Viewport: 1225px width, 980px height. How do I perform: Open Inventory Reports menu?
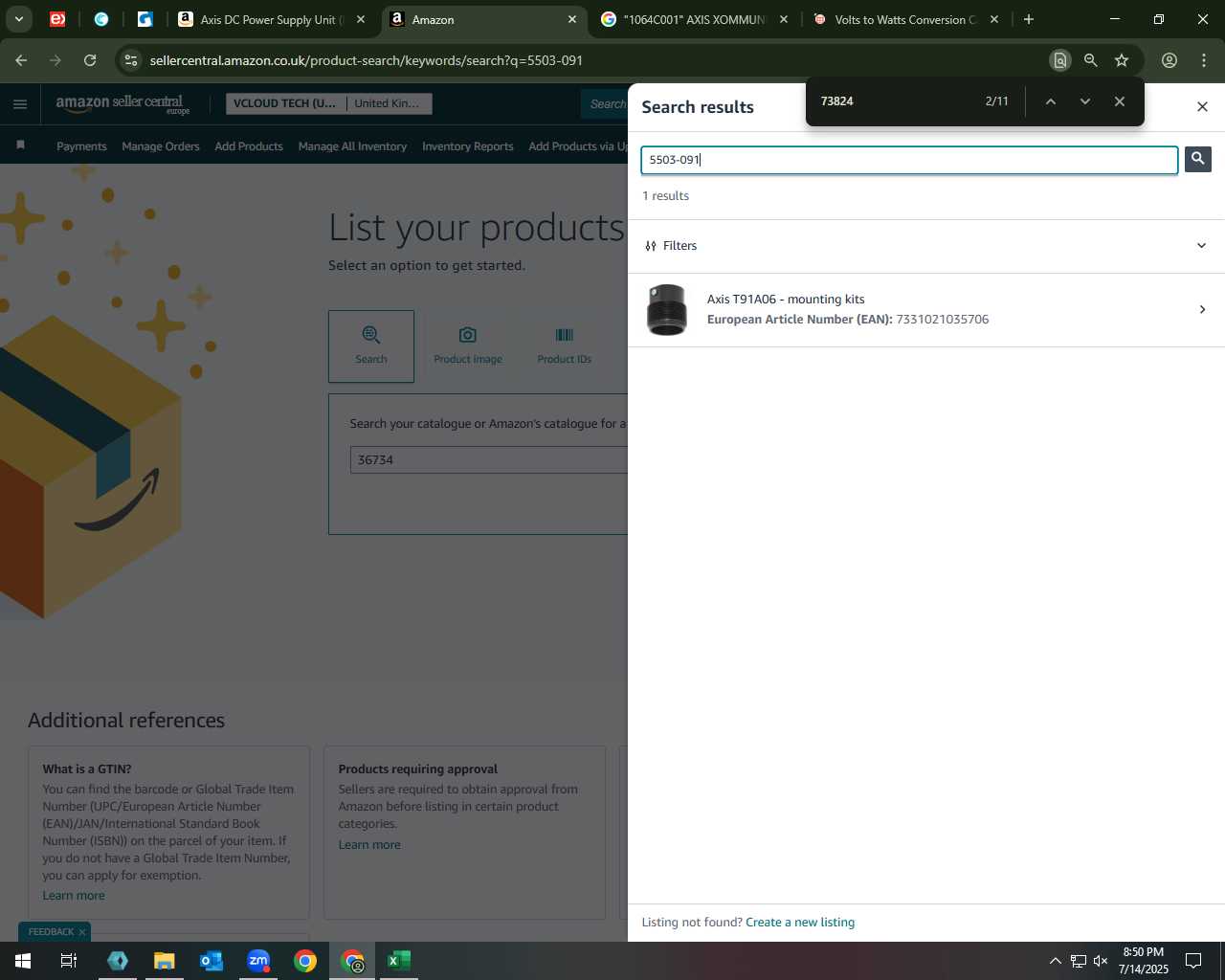click(x=468, y=146)
